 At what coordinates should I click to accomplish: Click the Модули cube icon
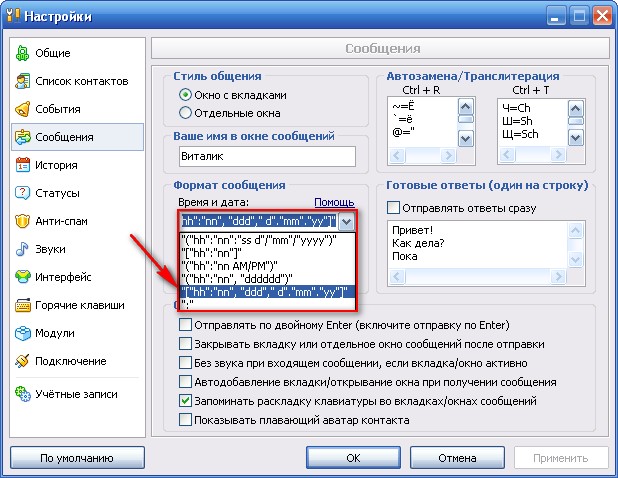point(22,333)
